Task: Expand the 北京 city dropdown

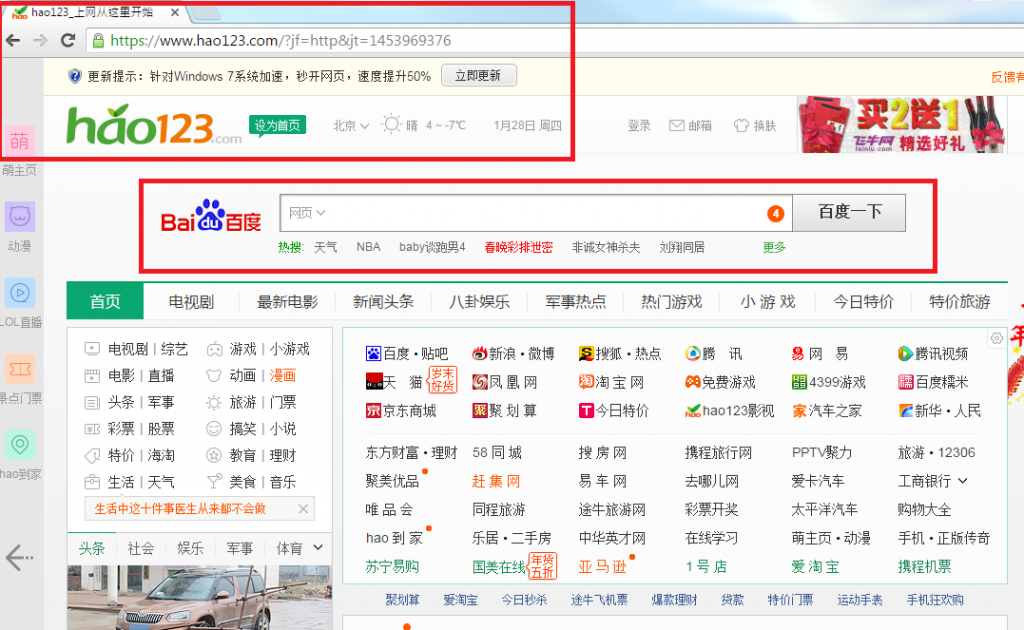Action: pyautogui.click(x=351, y=126)
